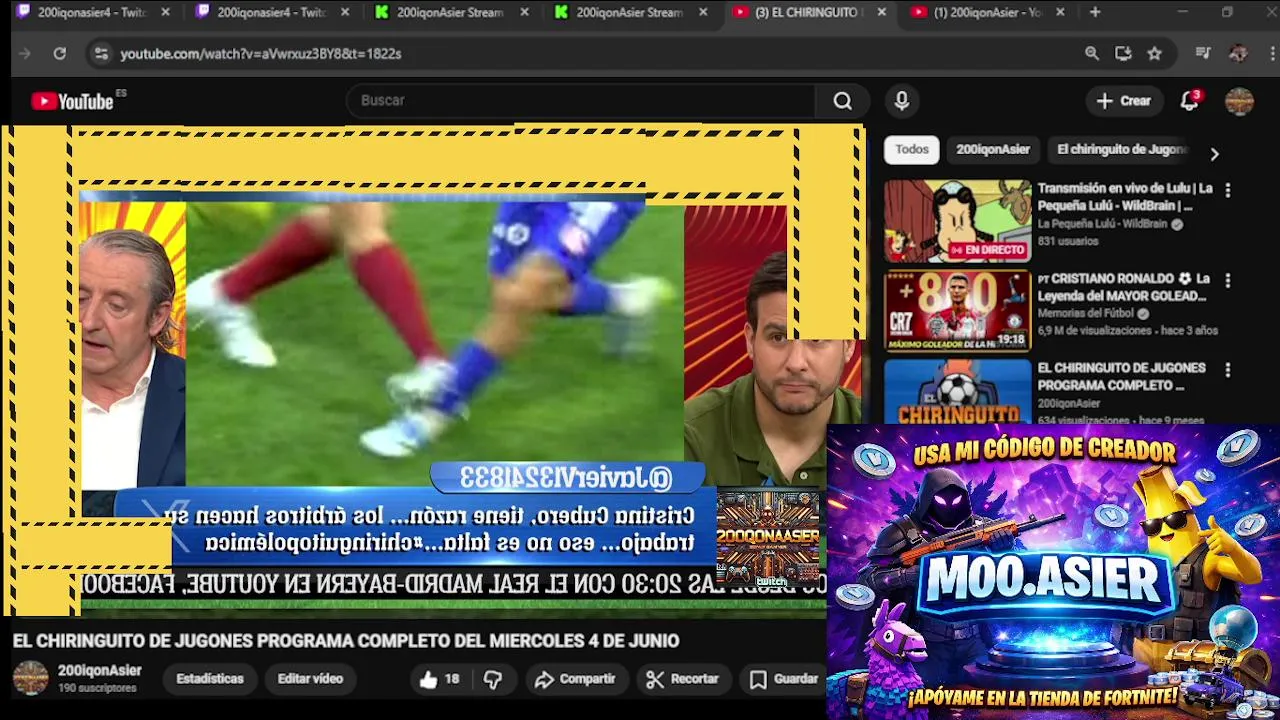Open 200iqonAsier channel avatar below video

(x=30, y=678)
